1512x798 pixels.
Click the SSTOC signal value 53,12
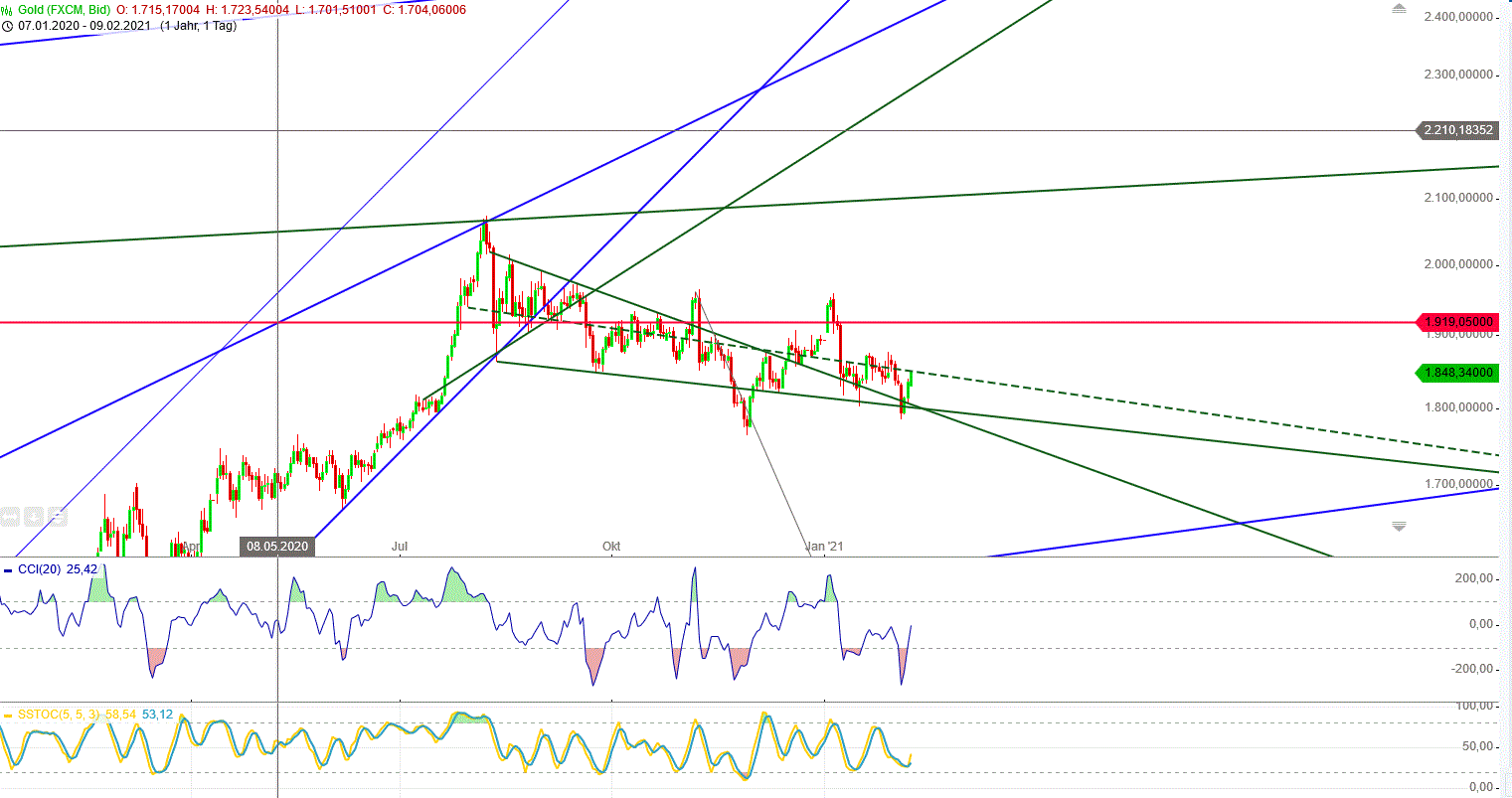pos(158,715)
